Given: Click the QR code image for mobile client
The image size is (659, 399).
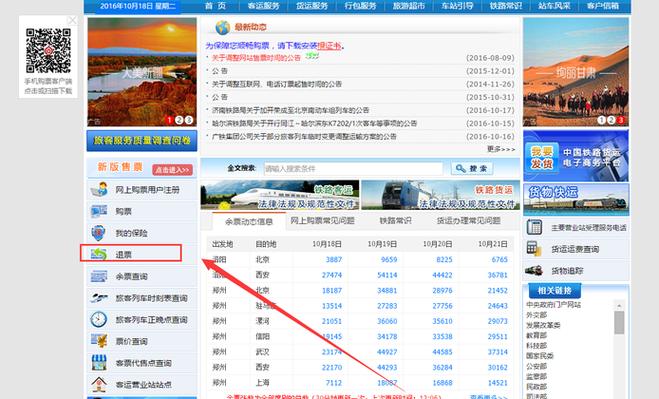Looking at the screenshot, I should click(48, 50).
